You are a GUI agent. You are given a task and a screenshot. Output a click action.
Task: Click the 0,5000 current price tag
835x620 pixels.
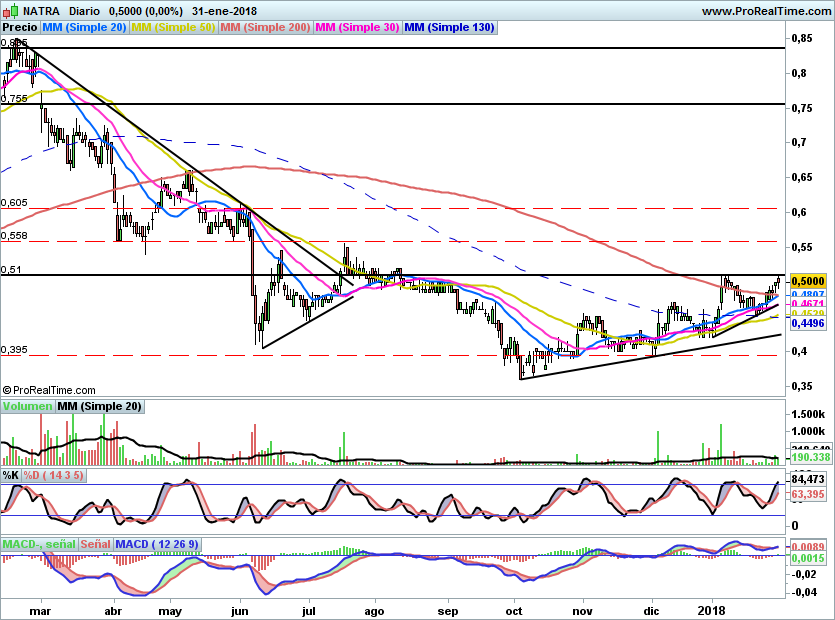(808, 282)
